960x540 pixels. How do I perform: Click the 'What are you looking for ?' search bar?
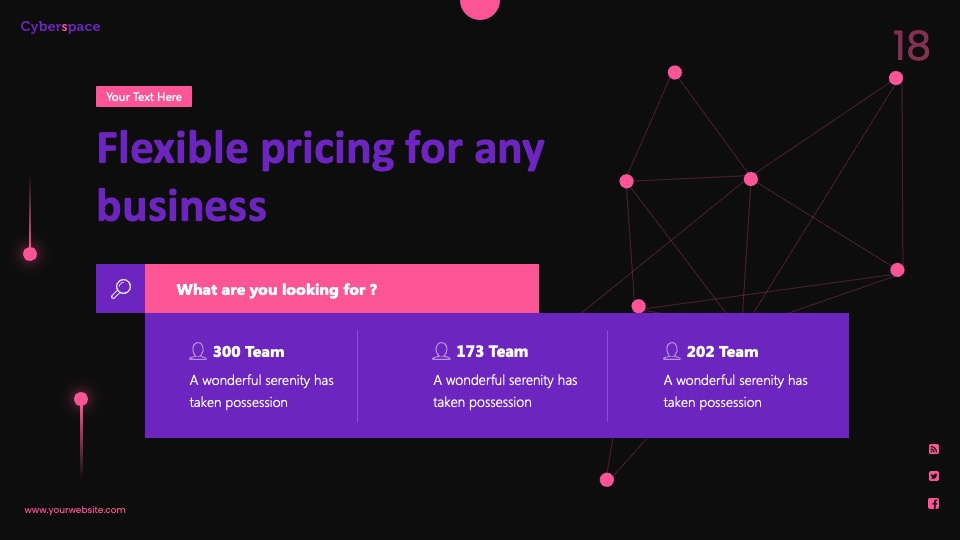[342, 288]
